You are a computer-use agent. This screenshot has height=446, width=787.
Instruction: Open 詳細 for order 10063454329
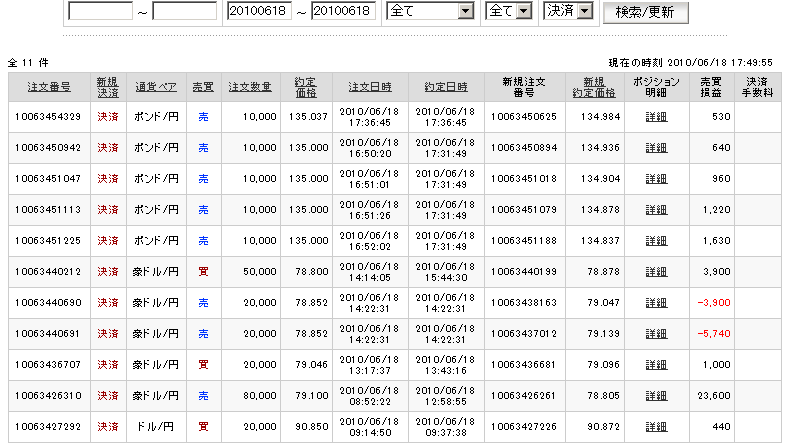[x=656, y=118]
